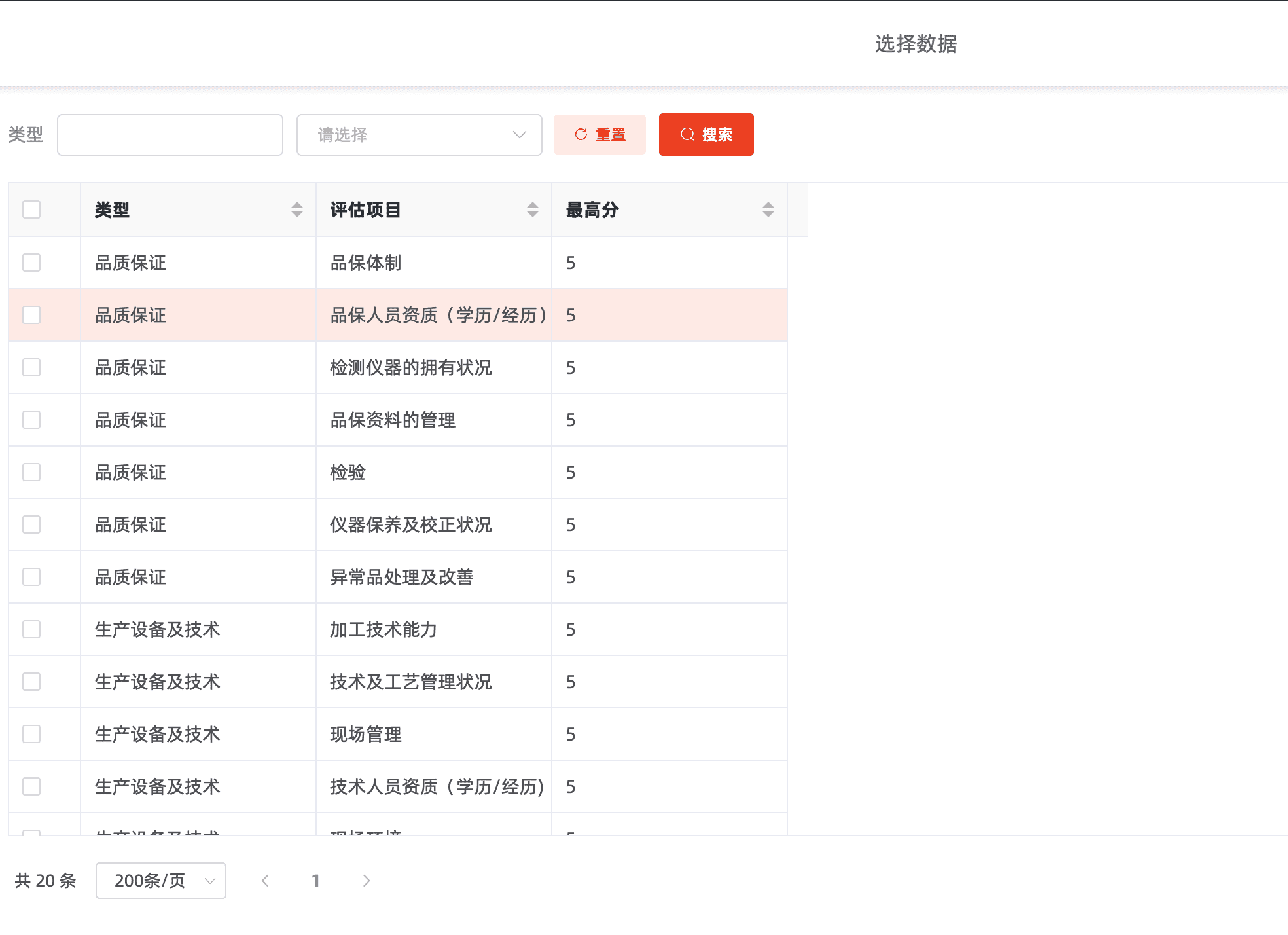Click the 类型 text input field
The height and width of the screenshot is (935, 1288).
point(170,135)
